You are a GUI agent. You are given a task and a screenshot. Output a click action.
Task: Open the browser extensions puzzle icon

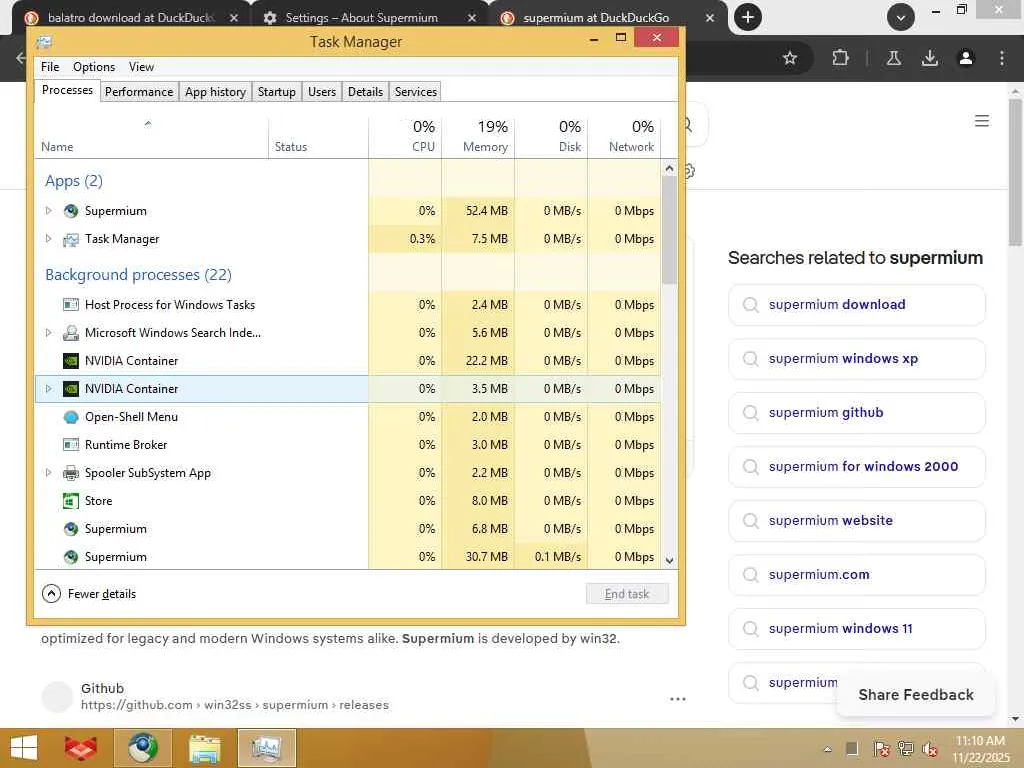coord(840,58)
